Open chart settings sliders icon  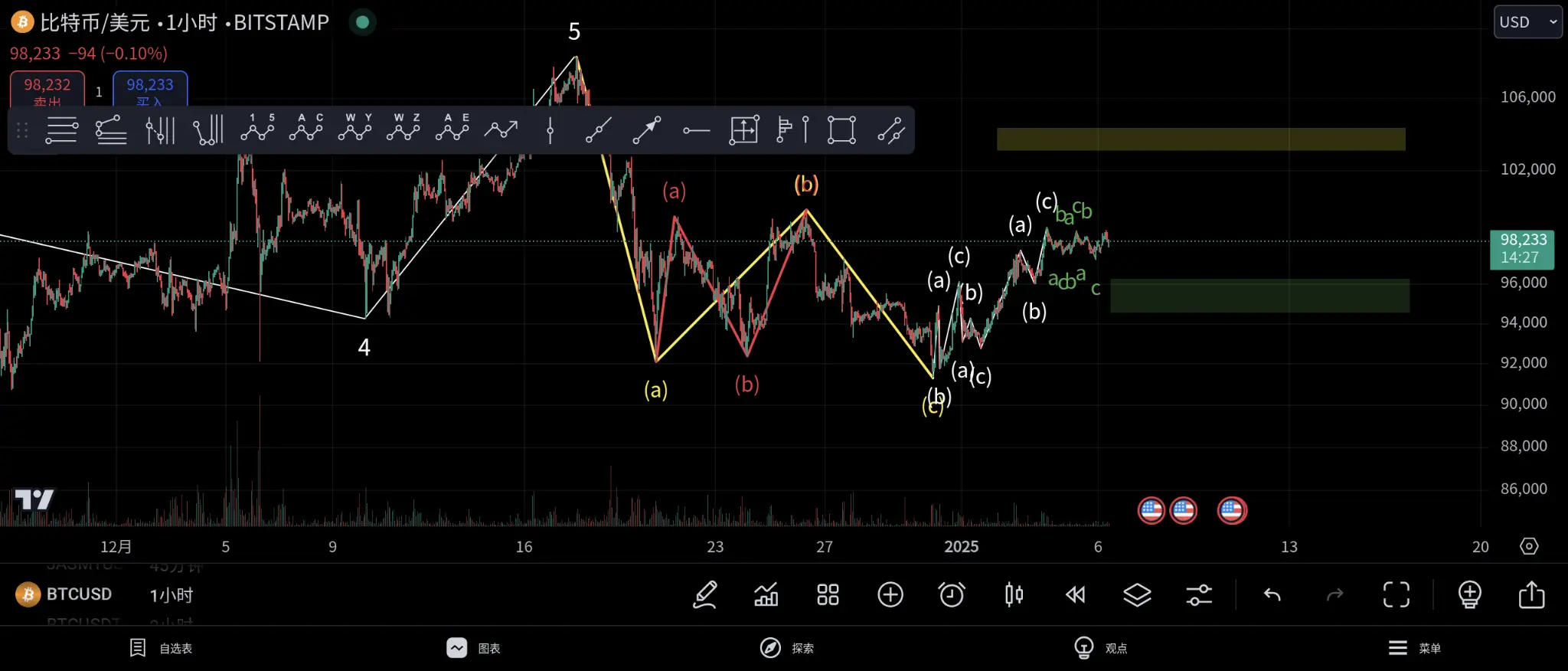(x=1199, y=594)
